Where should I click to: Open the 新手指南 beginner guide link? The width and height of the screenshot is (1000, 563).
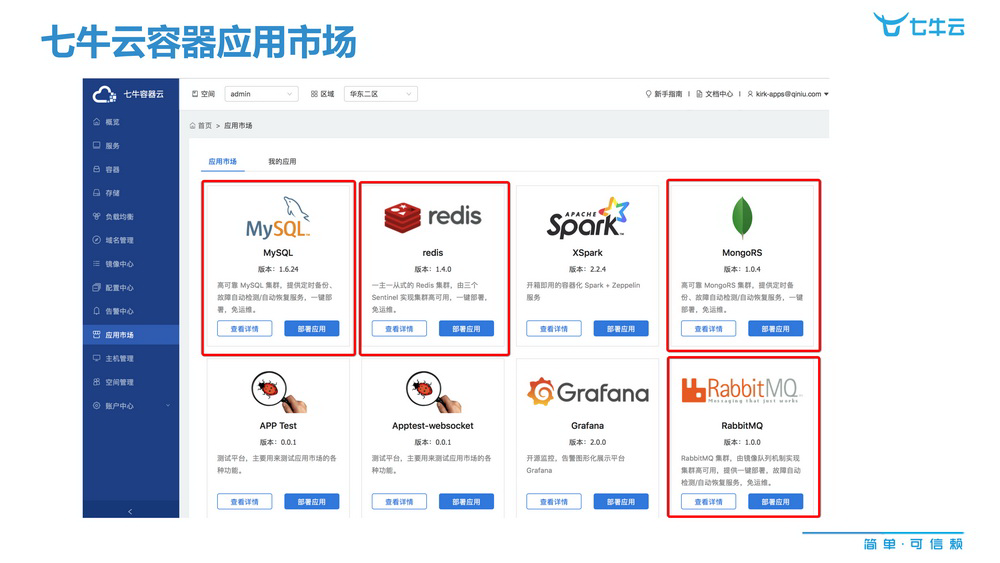tap(663, 94)
